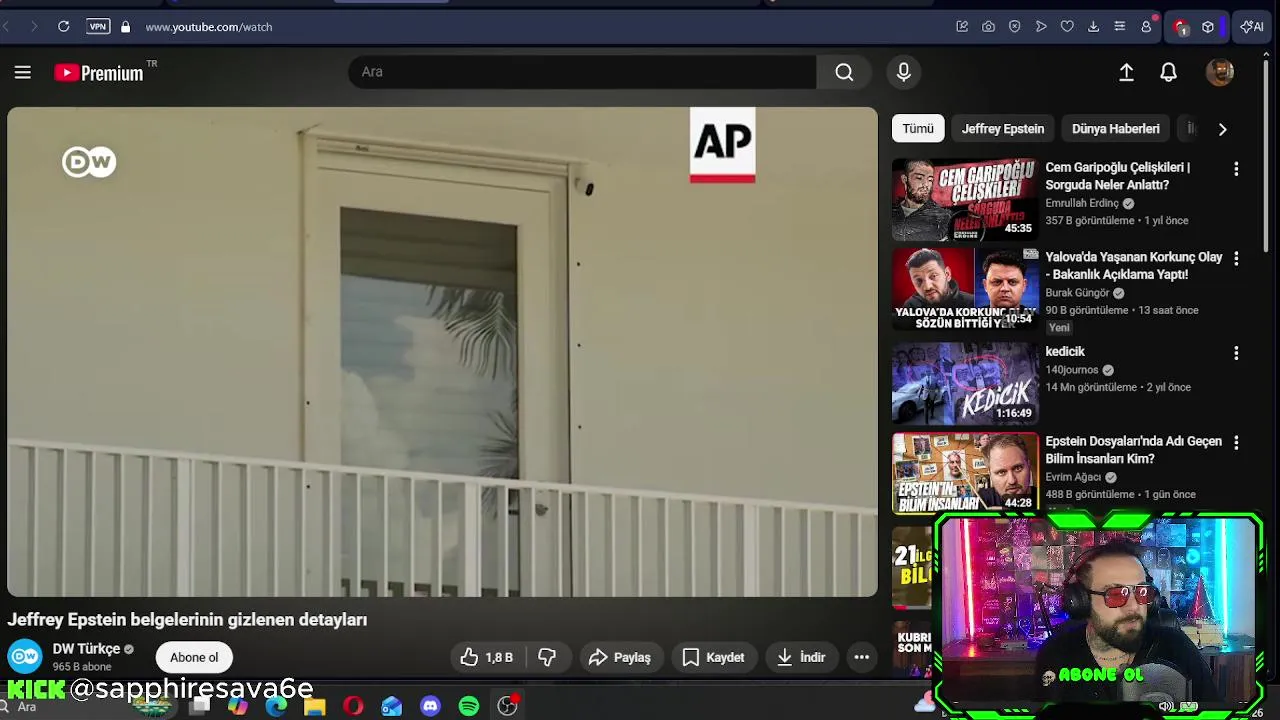Visit the 140journos channel

(x=1072, y=370)
